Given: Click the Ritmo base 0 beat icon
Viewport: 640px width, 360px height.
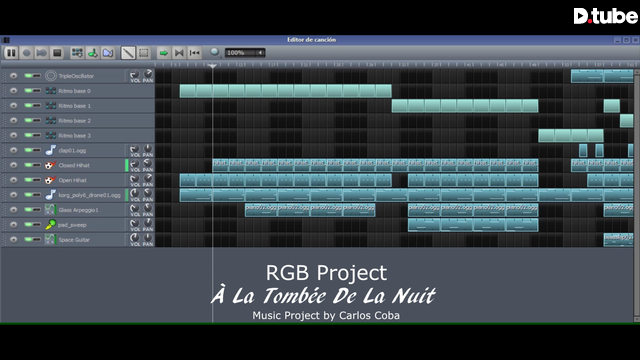Looking at the screenshot, I should pos(51,91).
